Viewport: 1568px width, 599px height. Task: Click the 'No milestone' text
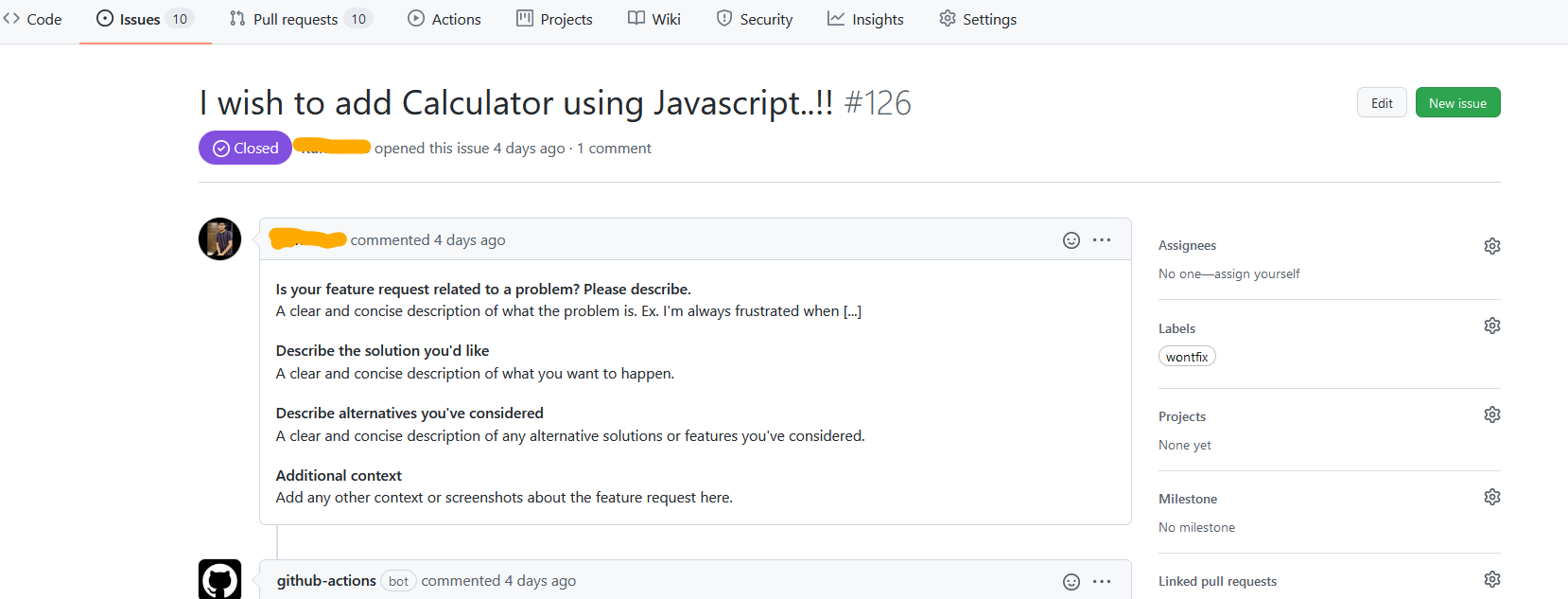click(x=1196, y=528)
